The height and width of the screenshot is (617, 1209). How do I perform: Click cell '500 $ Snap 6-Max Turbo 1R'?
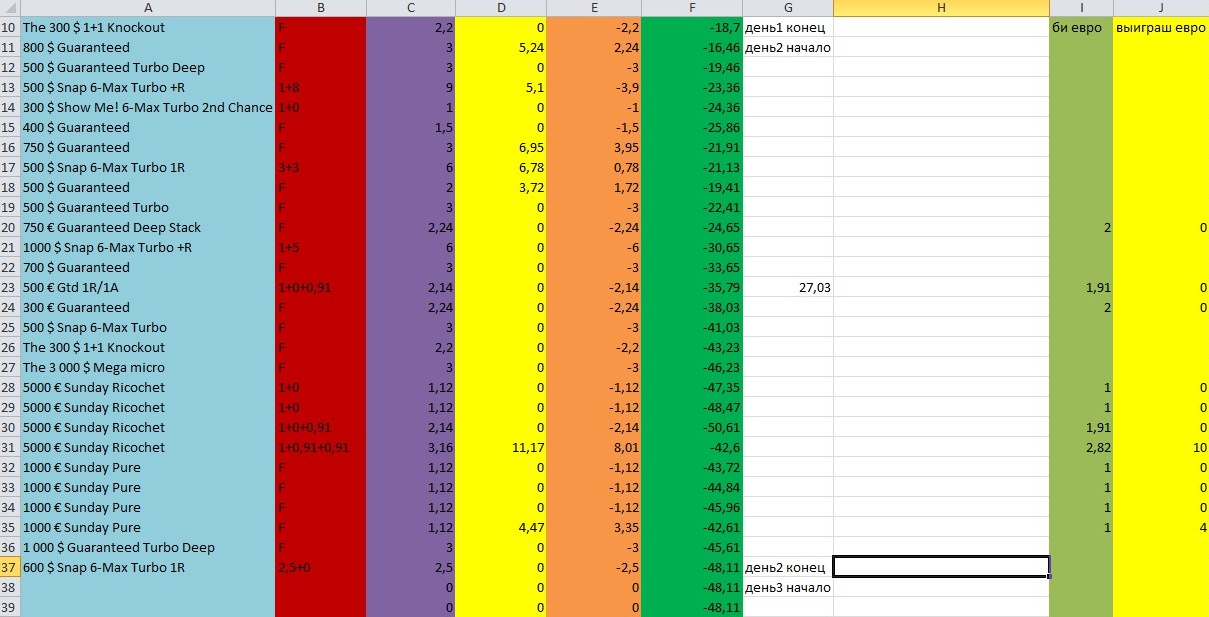click(148, 168)
